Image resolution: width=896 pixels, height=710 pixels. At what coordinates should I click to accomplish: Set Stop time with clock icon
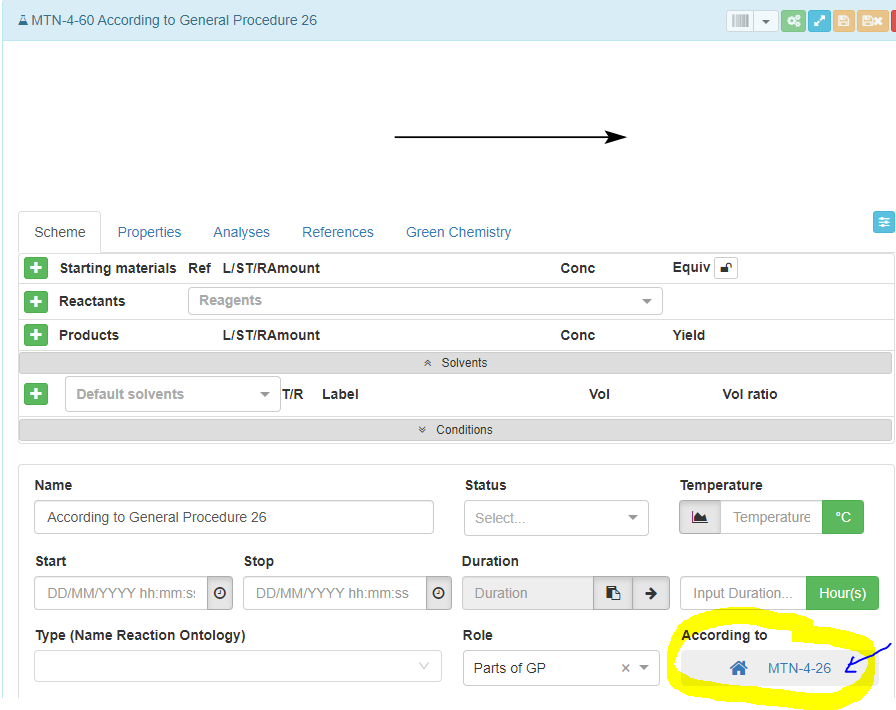[x=439, y=593]
